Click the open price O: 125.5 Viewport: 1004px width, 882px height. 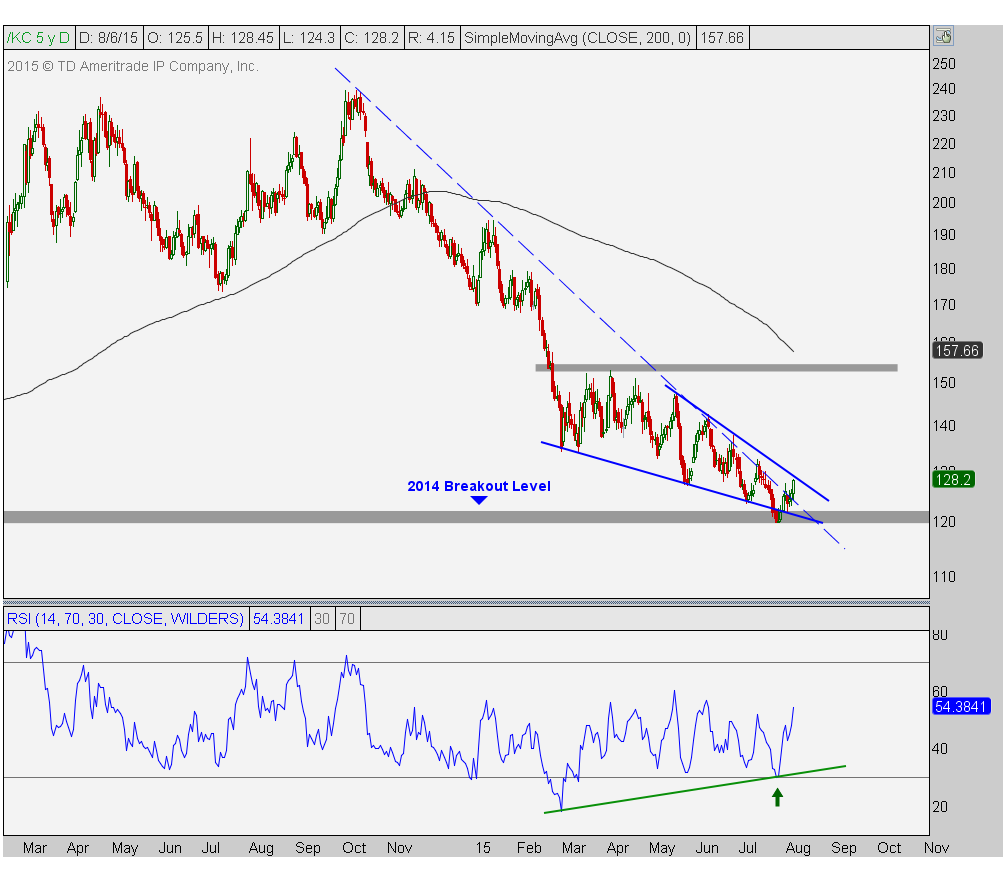175,38
